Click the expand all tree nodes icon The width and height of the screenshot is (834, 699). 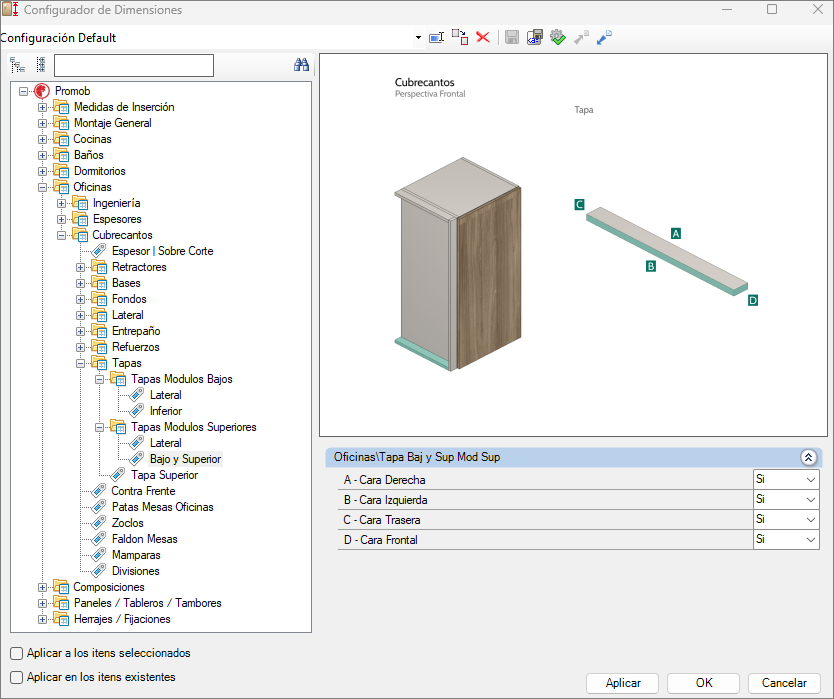pyautogui.click(x=18, y=66)
